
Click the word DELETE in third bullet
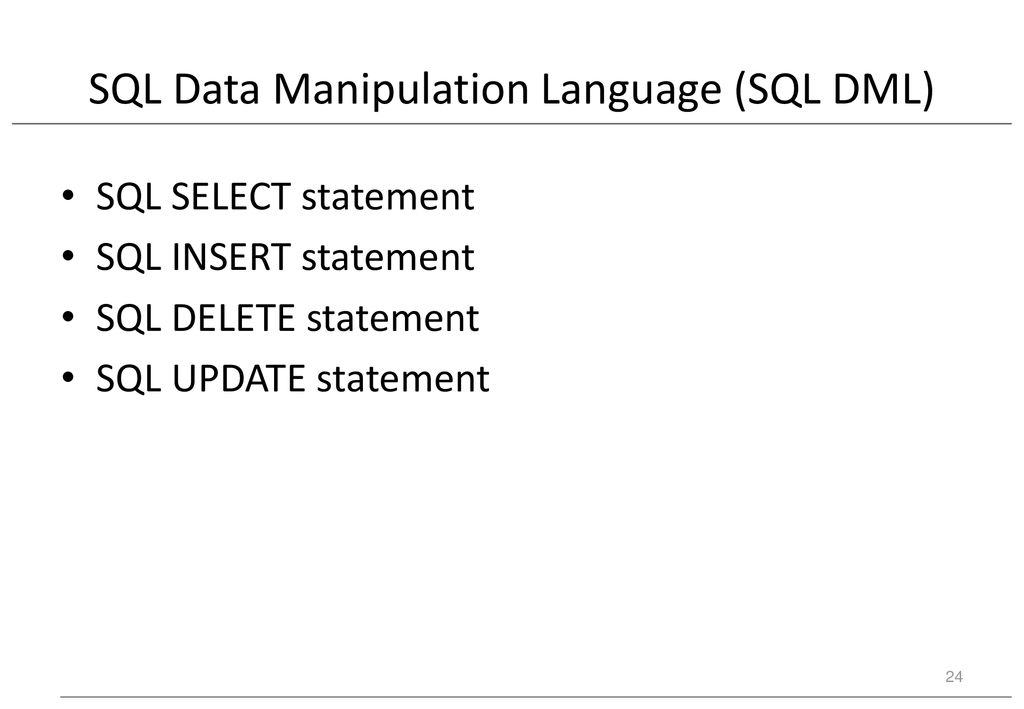233,318
